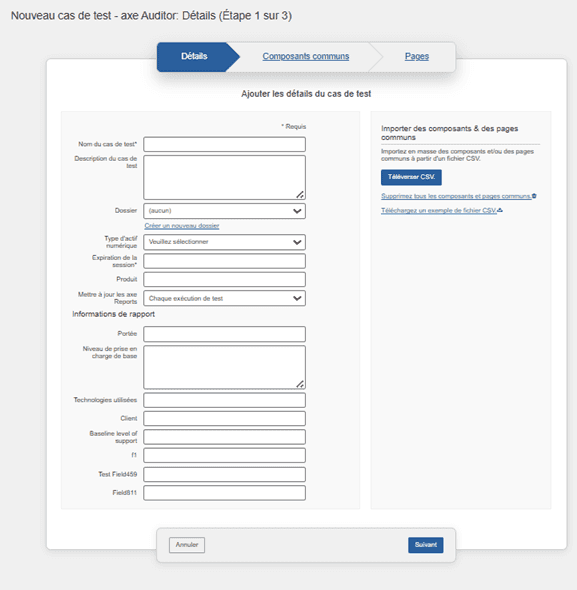Focus the Produit input field
577x590 pixels.
tap(224, 280)
